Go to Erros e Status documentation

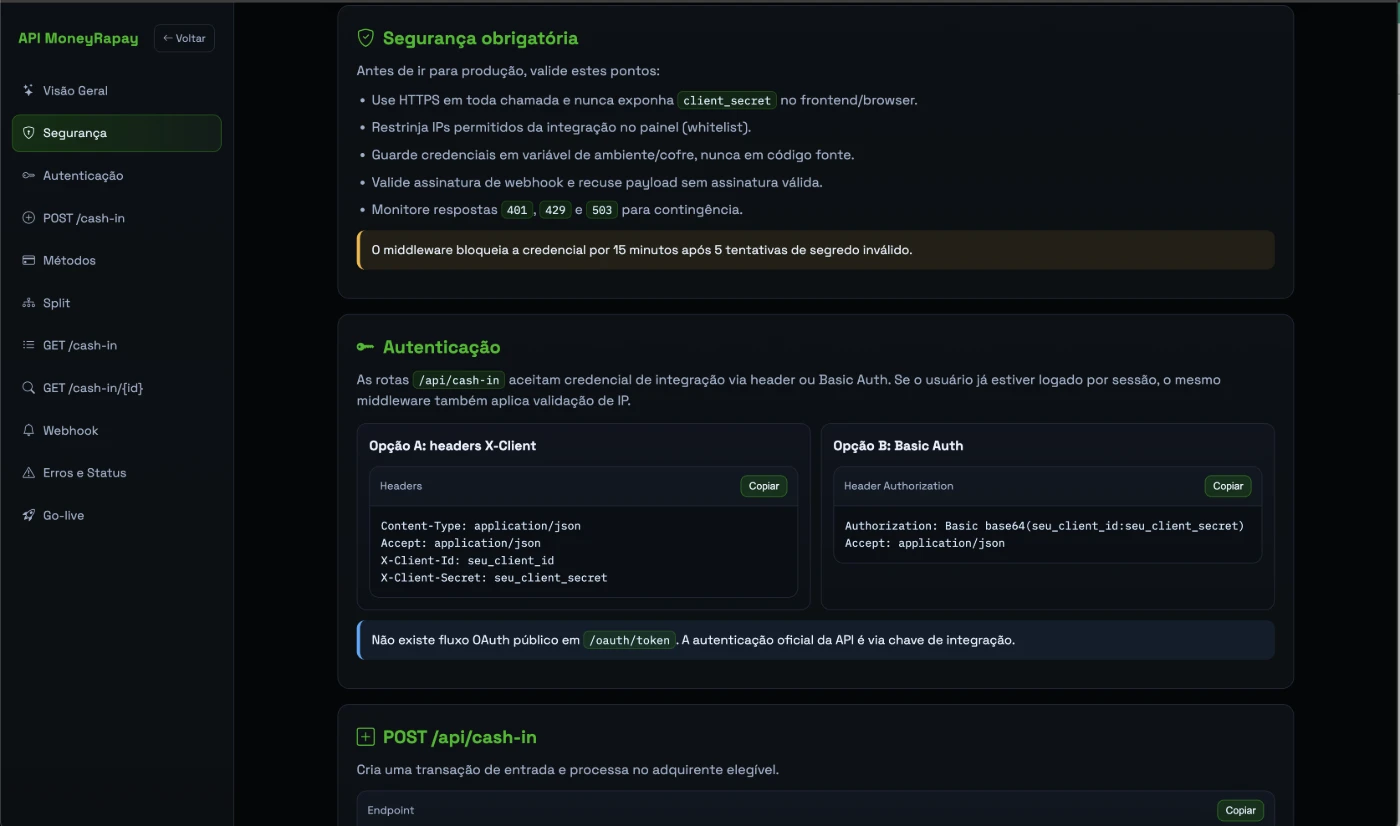click(84, 473)
